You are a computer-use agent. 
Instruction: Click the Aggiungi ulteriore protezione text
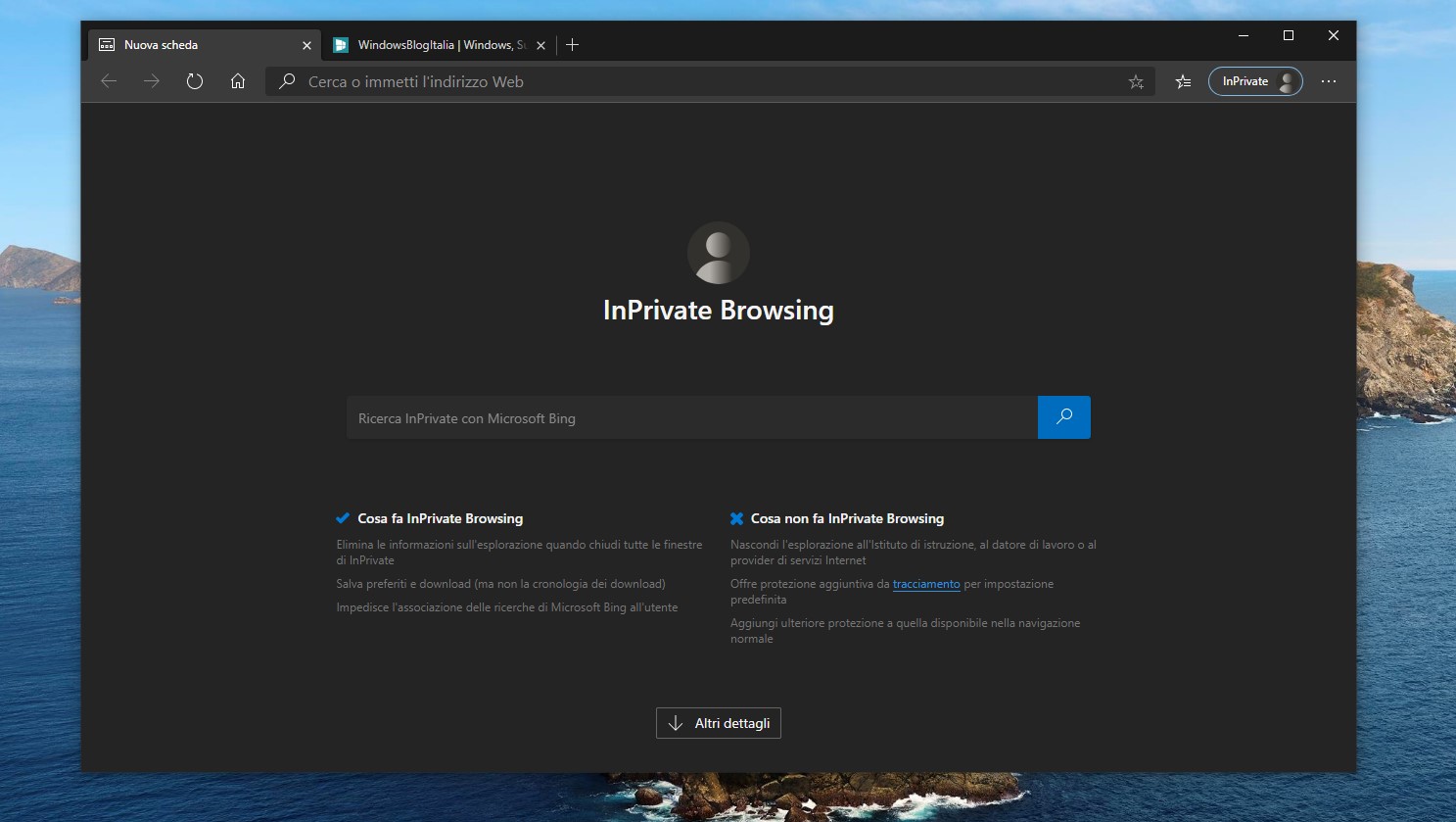tap(906, 631)
